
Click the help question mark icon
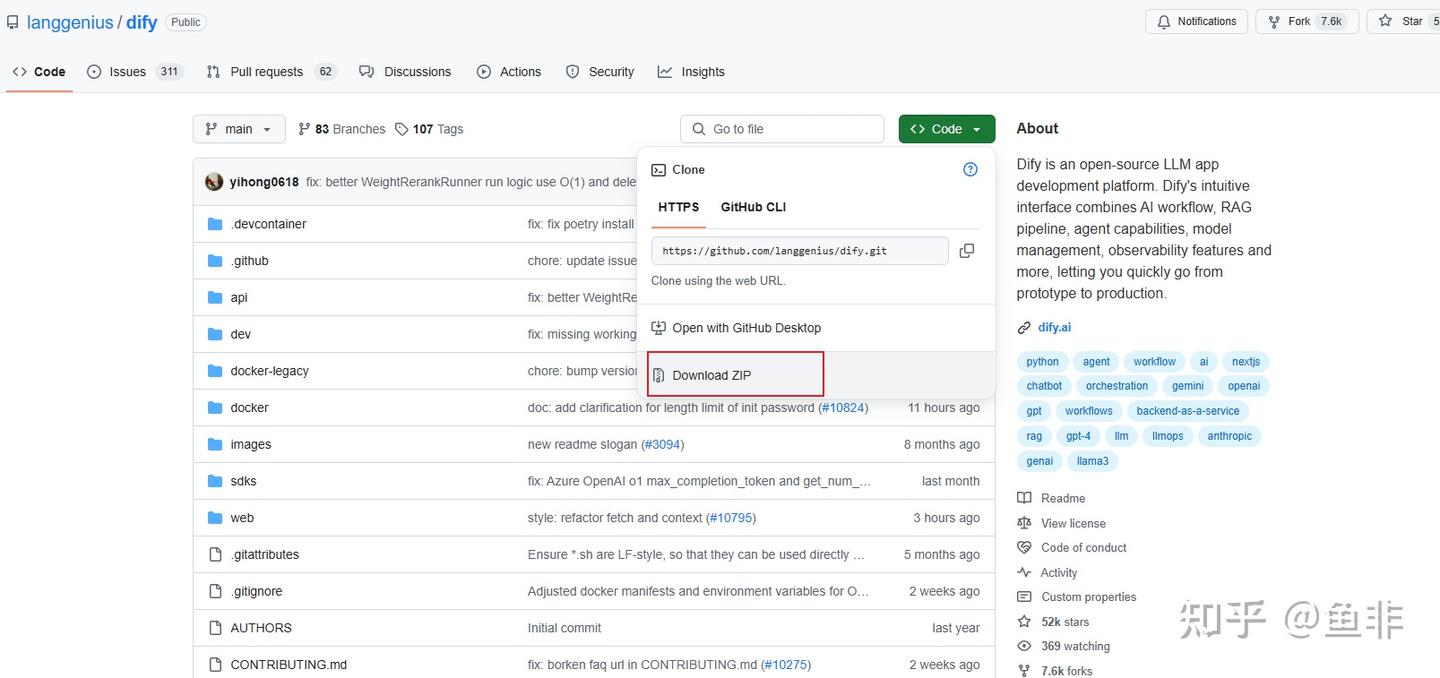(969, 170)
